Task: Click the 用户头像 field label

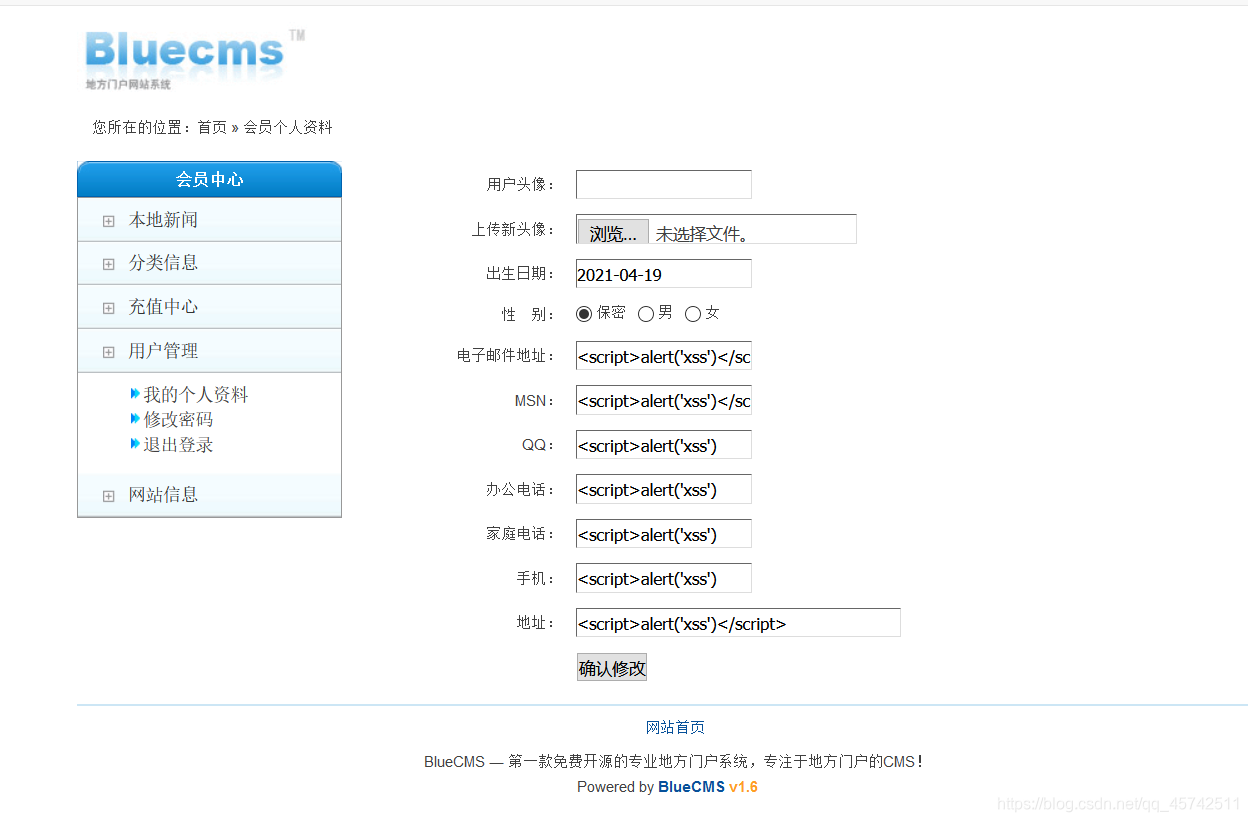Action: click(521, 184)
